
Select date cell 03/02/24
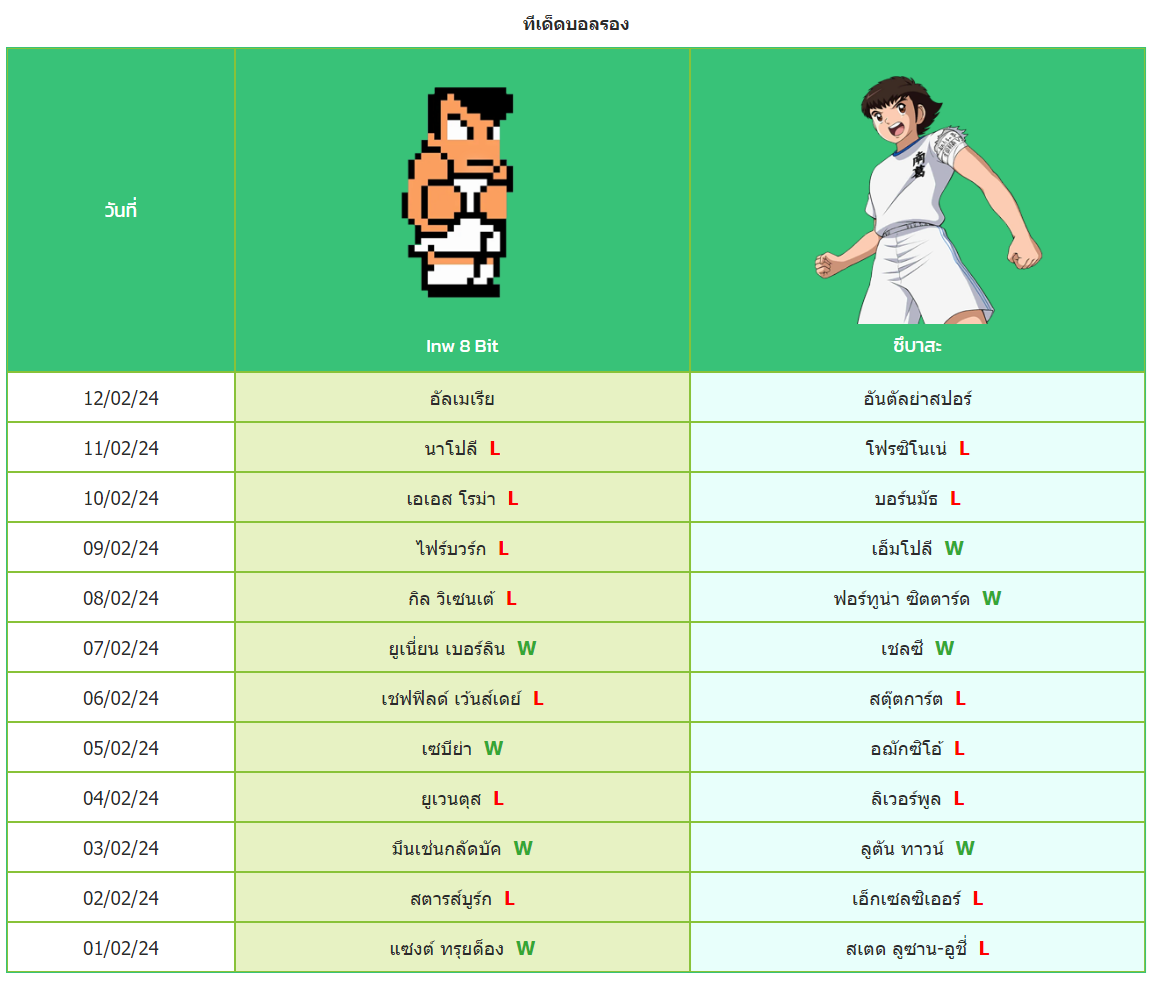(120, 847)
